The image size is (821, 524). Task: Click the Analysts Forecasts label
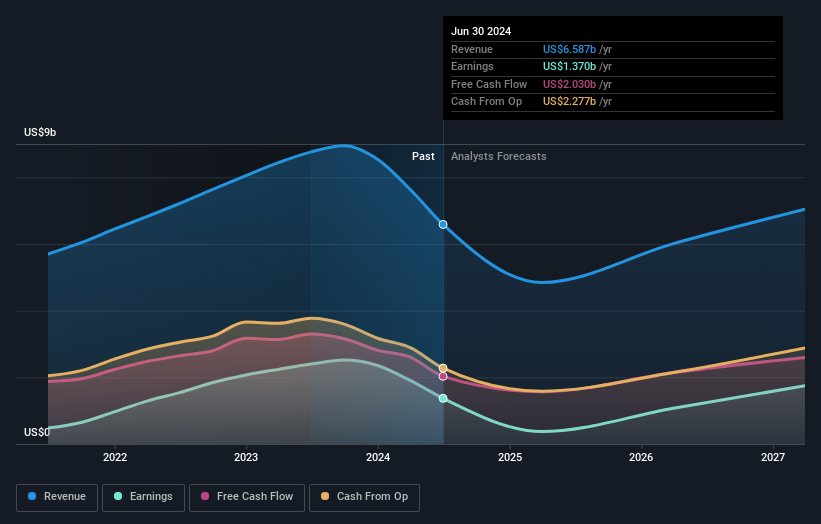(x=498, y=157)
